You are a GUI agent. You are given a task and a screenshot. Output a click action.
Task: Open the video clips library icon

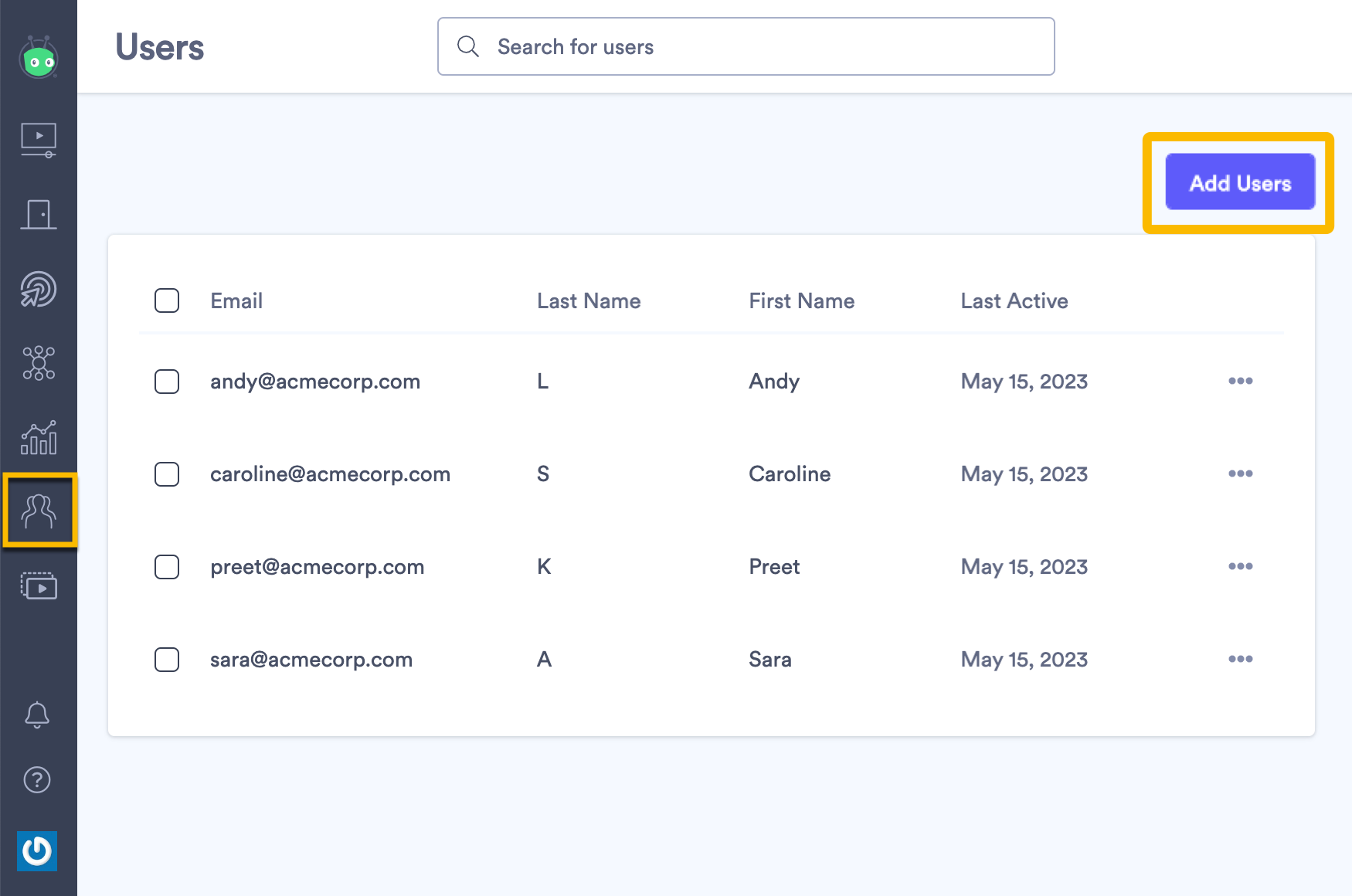click(x=39, y=586)
